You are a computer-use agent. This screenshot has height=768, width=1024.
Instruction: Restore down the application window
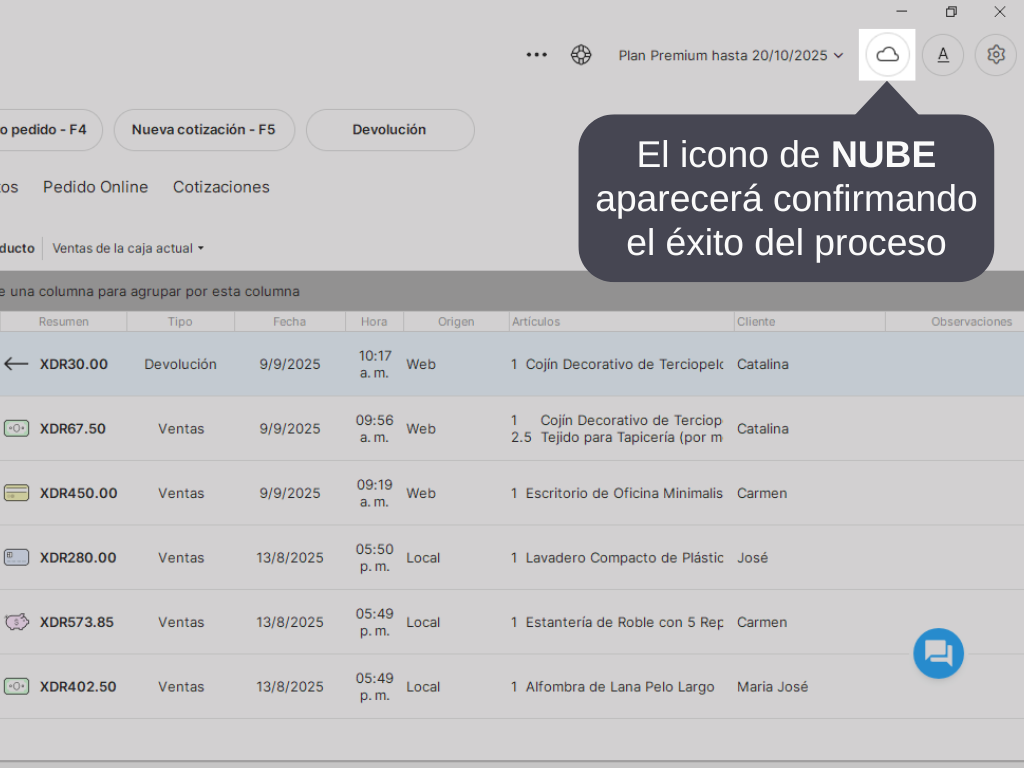click(x=952, y=12)
